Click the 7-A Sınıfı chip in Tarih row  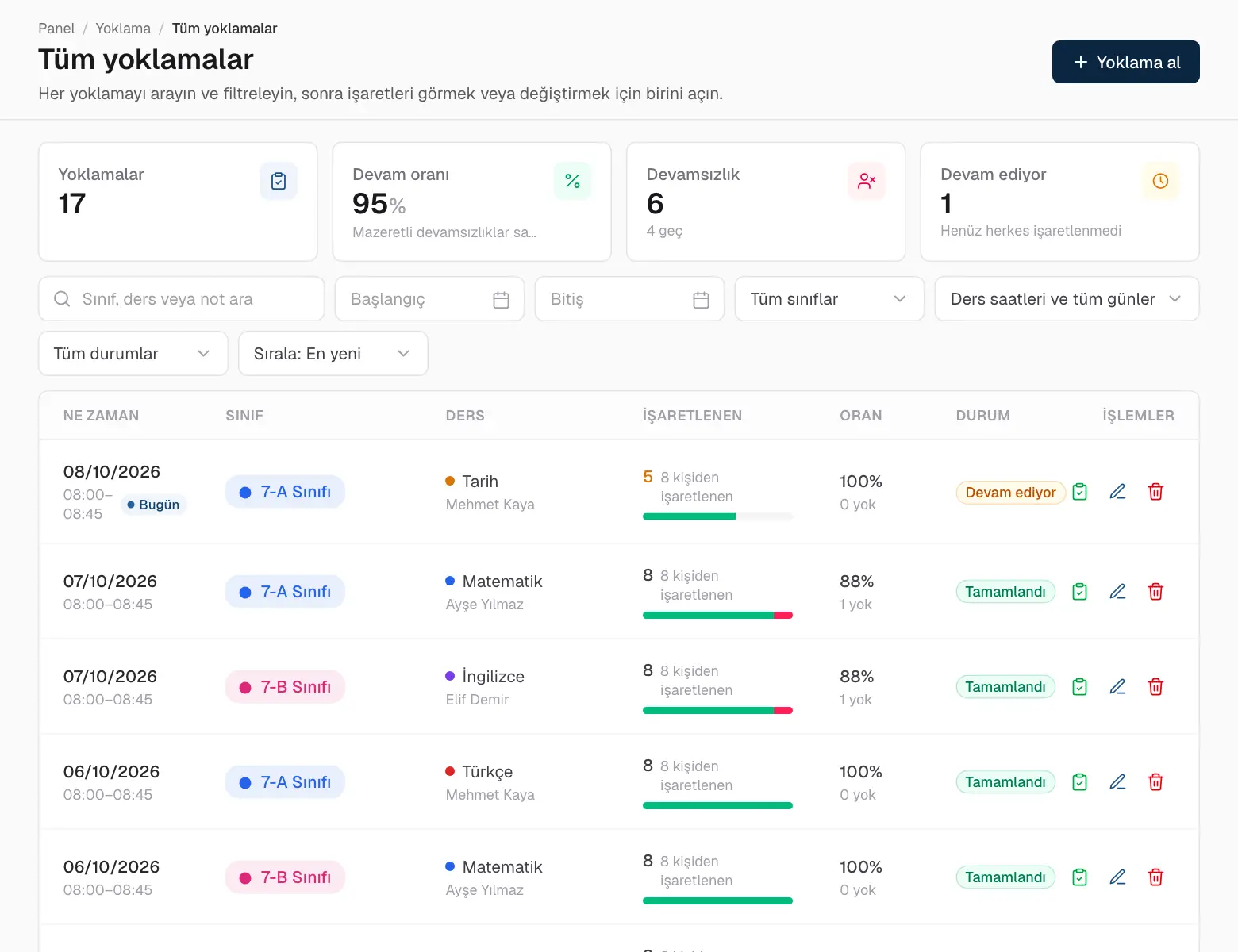285,492
